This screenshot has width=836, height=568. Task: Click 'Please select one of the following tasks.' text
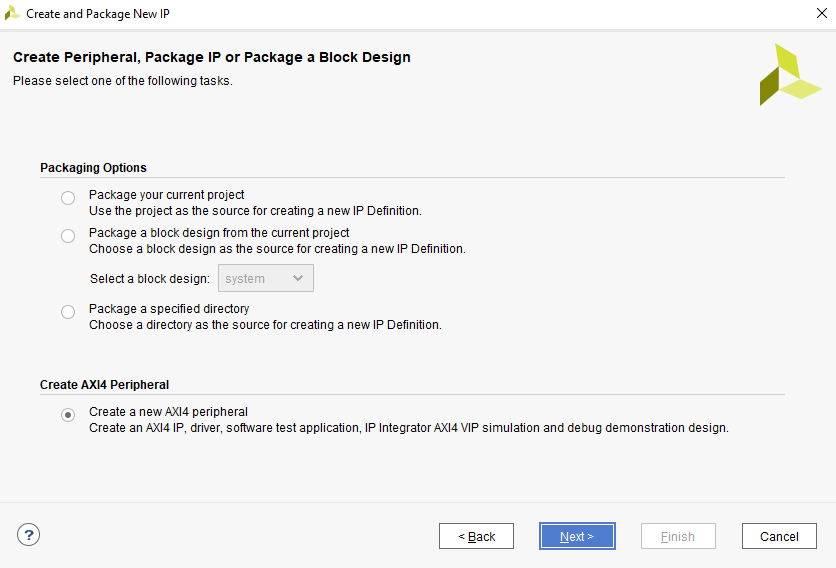[x=123, y=81]
